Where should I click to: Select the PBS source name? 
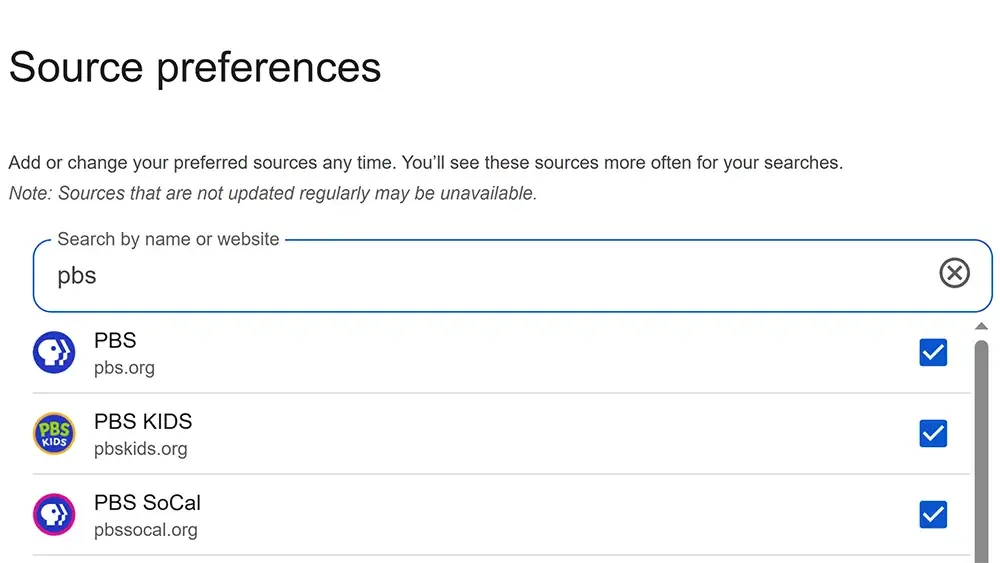[115, 341]
